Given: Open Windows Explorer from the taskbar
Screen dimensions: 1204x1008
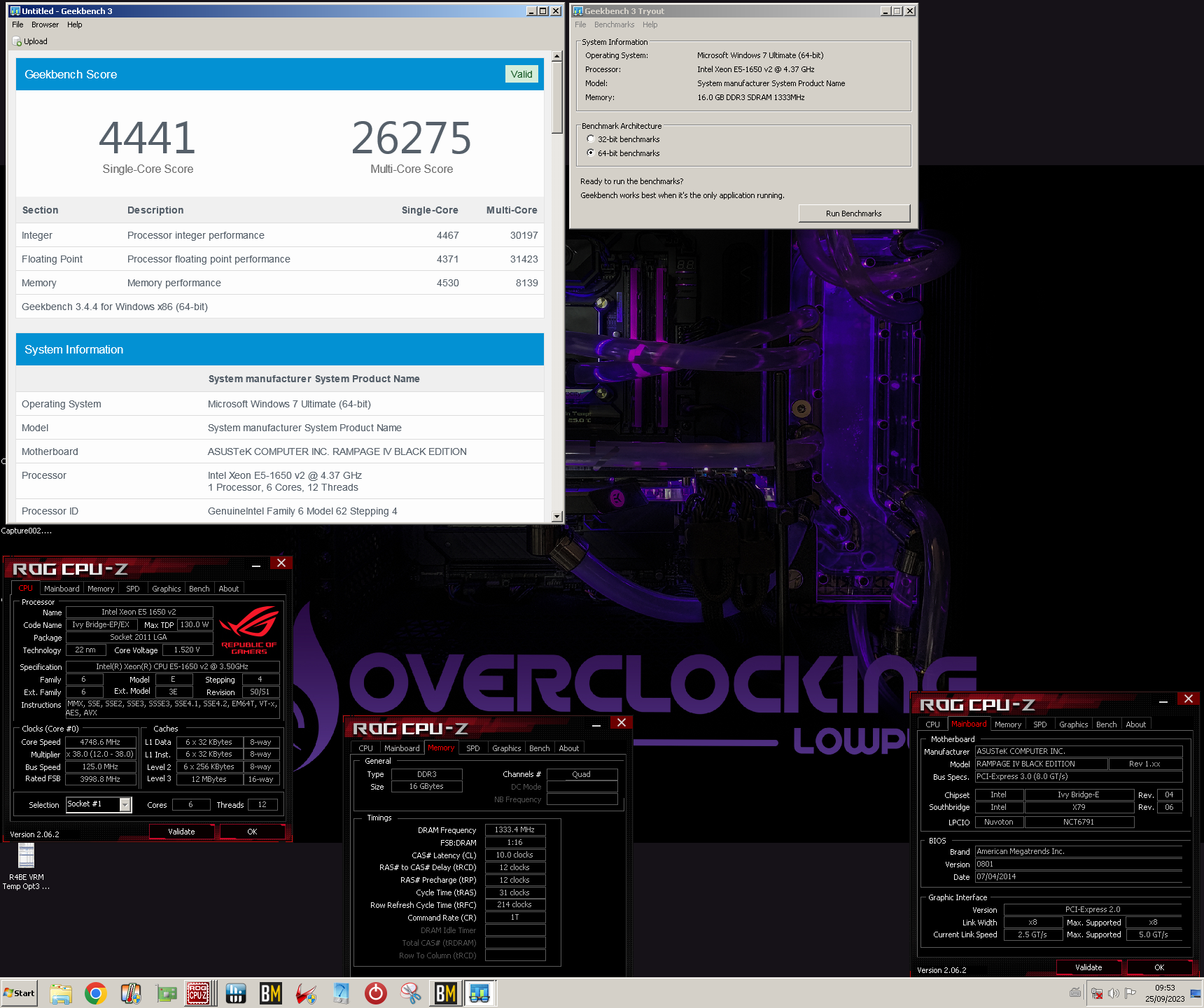Looking at the screenshot, I should pos(61,993).
